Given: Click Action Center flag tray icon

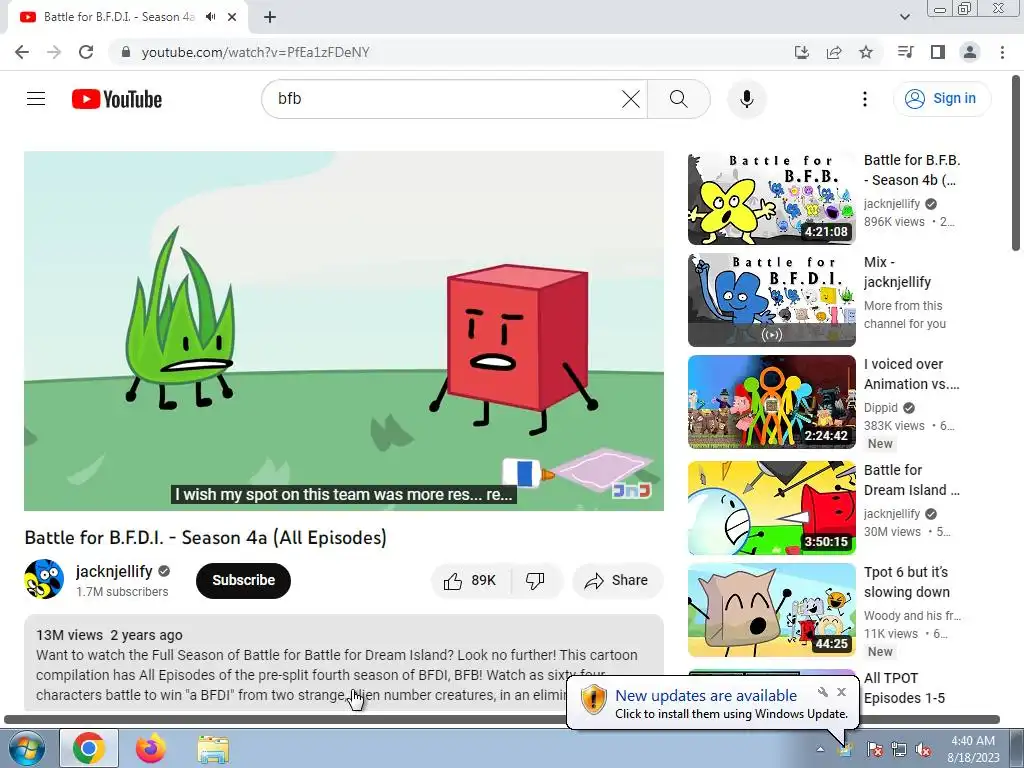Looking at the screenshot, I should tap(874, 749).
